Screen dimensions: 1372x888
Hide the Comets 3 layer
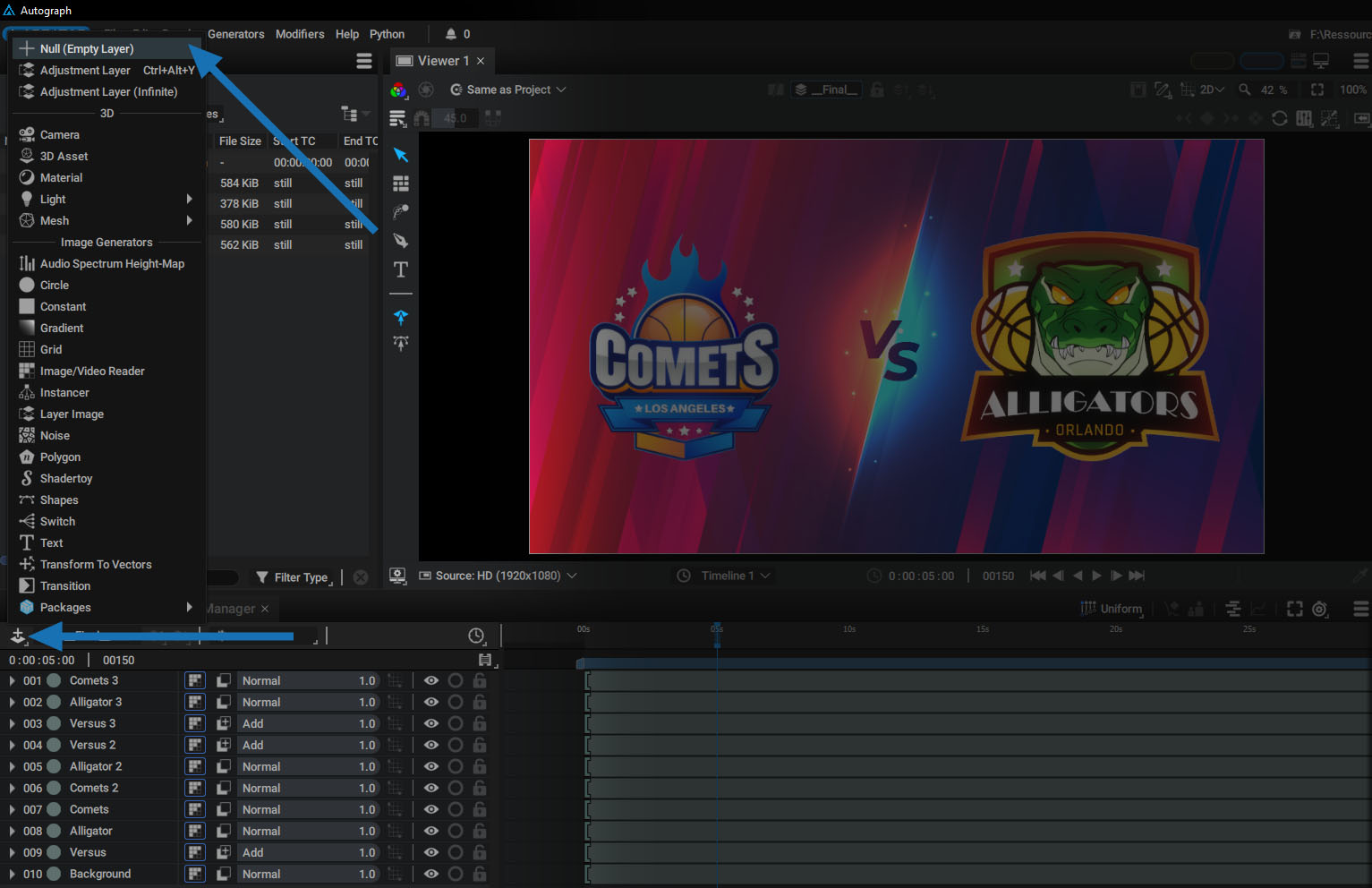431,680
